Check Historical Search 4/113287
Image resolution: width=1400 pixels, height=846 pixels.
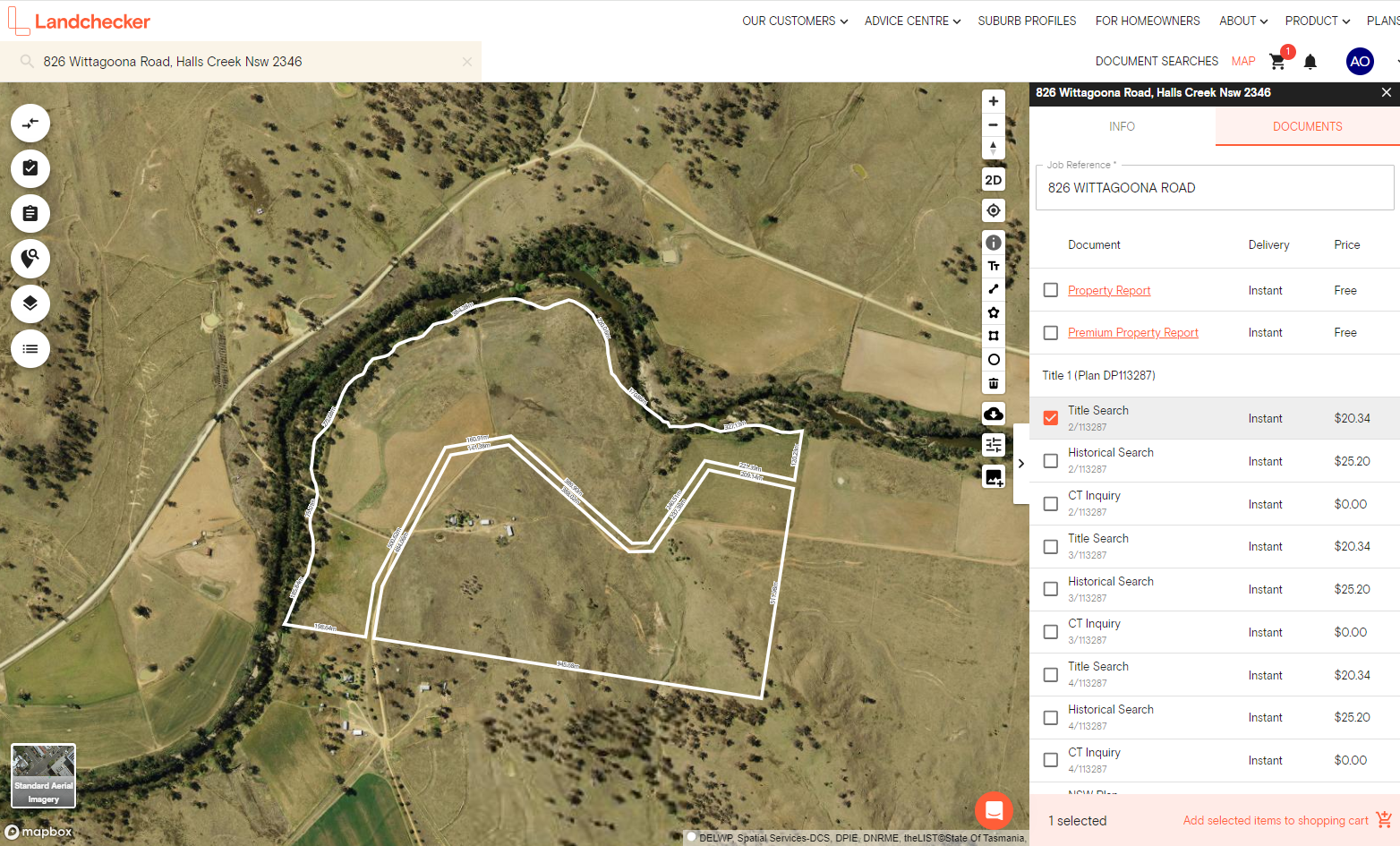coord(1051,718)
